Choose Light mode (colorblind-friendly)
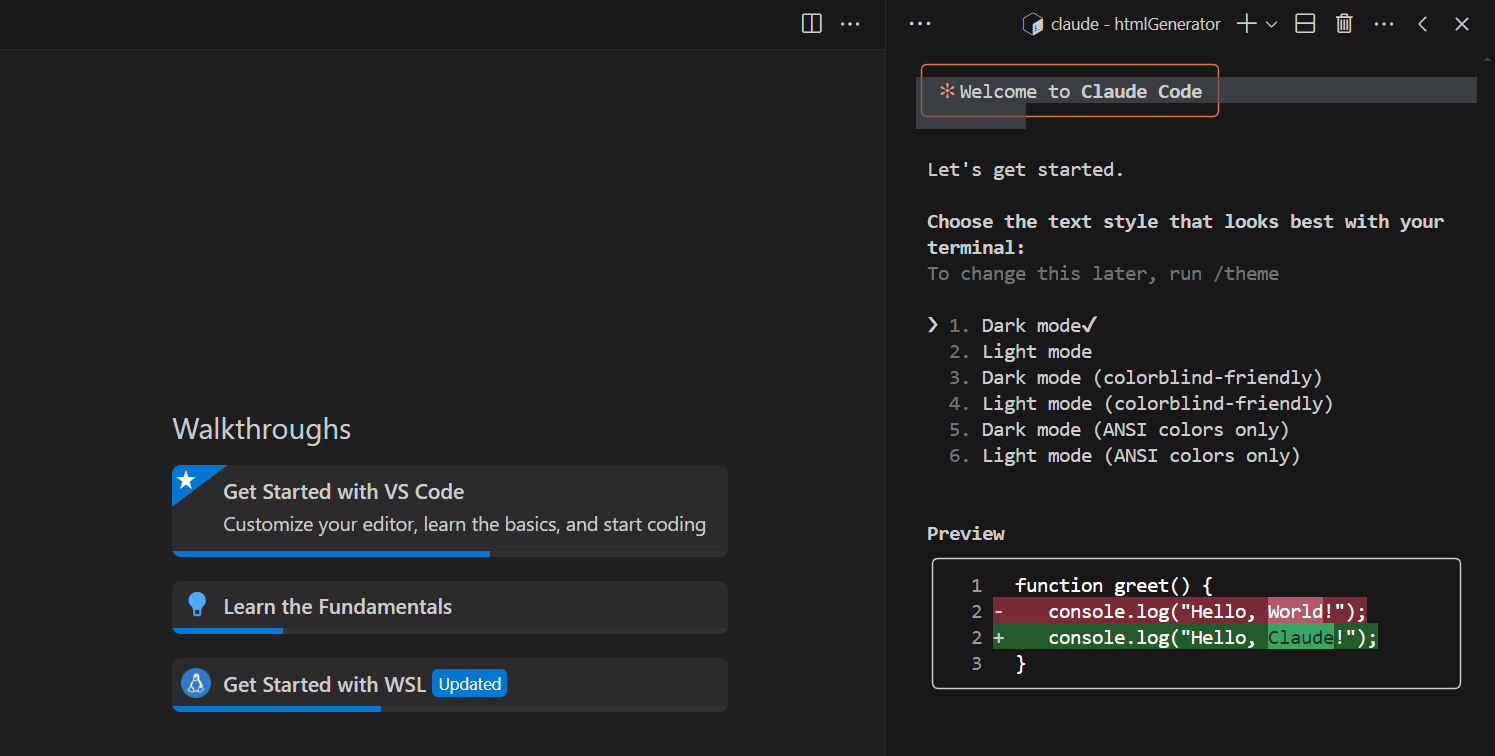The height and width of the screenshot is (756, 1495). (x=1141, y=403)
